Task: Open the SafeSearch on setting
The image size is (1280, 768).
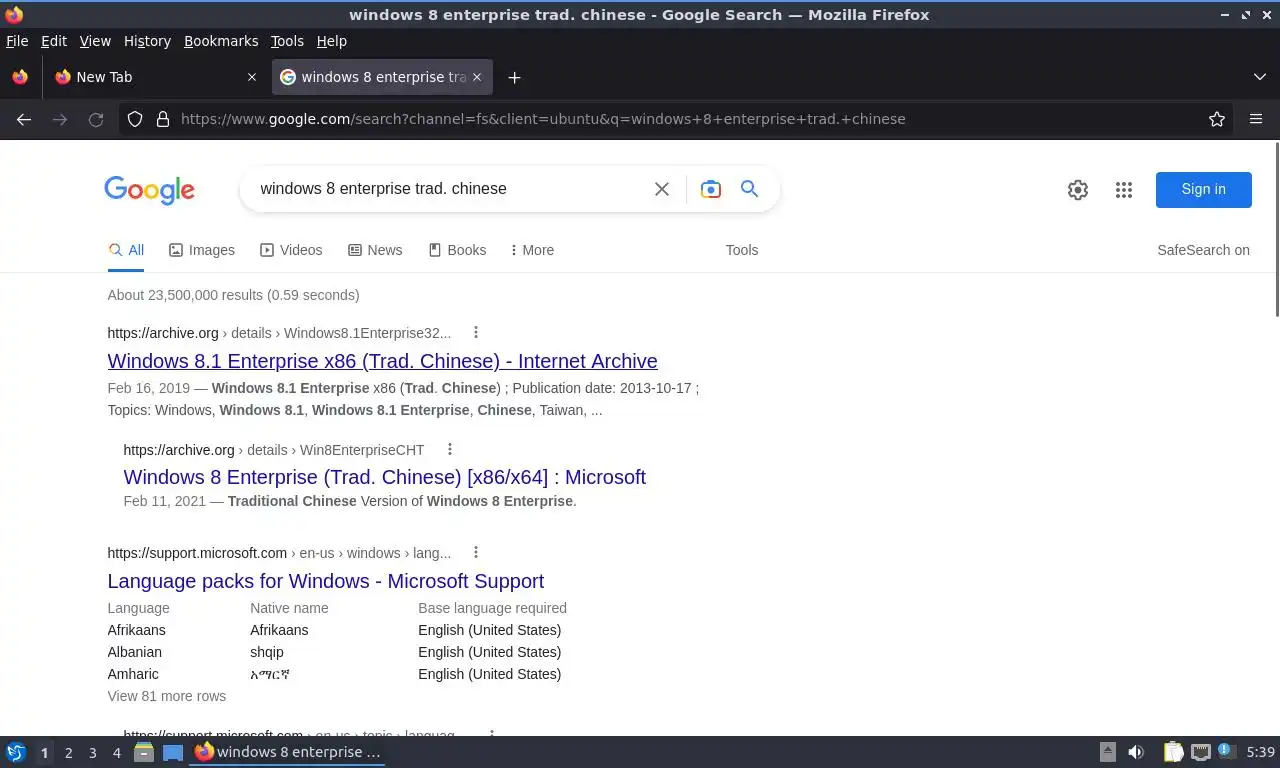Action: pos(1203,250)
